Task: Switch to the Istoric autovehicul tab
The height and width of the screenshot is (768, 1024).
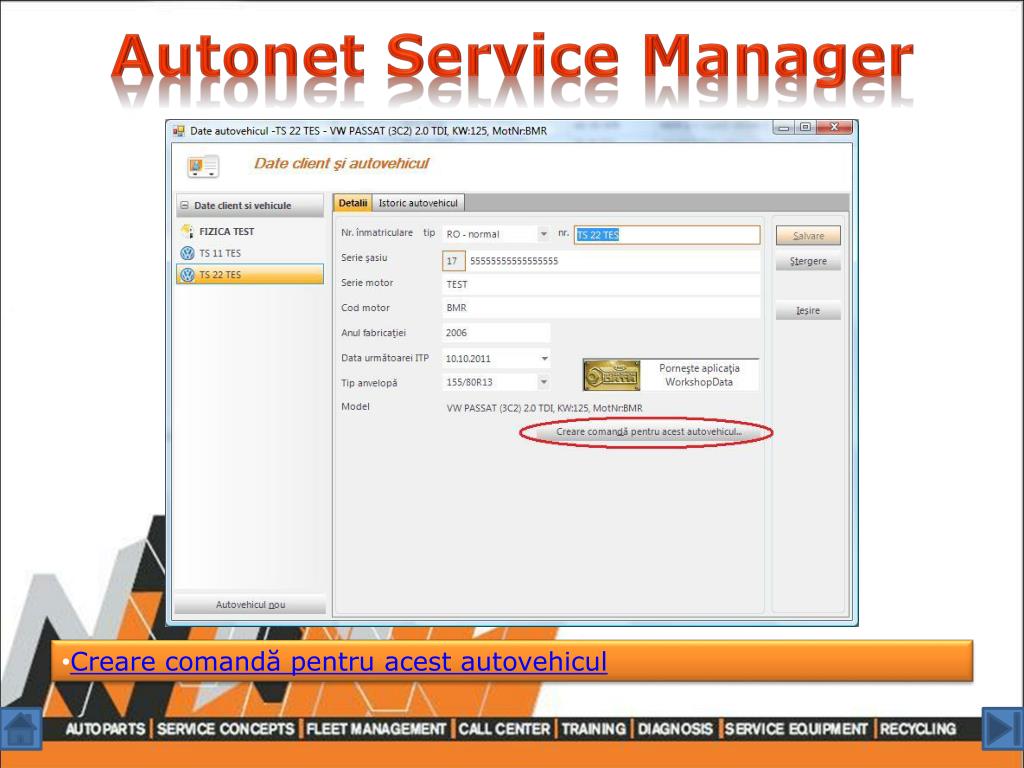Action: [418, 203]
